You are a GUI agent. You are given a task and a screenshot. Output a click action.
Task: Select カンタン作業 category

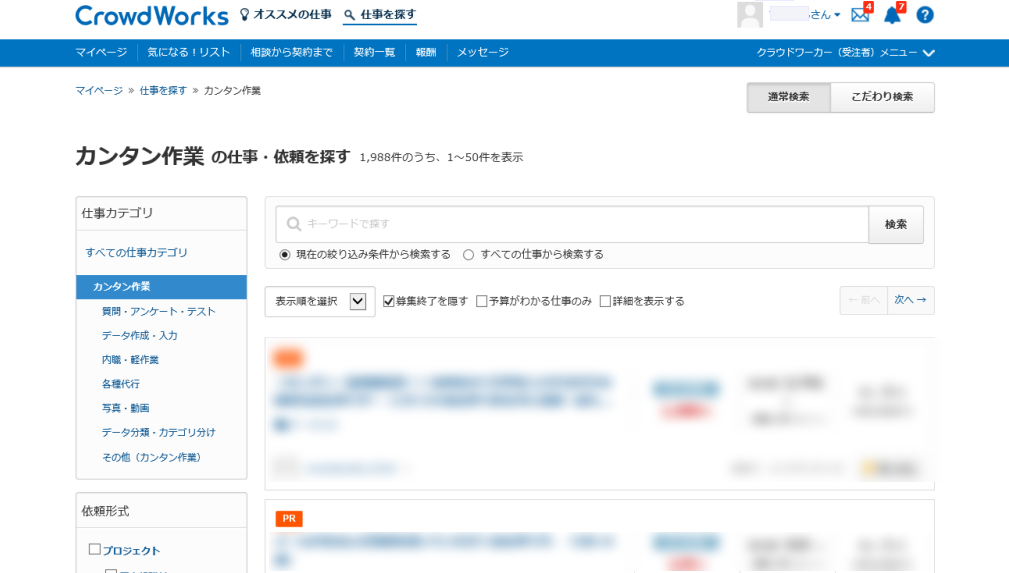162,286
